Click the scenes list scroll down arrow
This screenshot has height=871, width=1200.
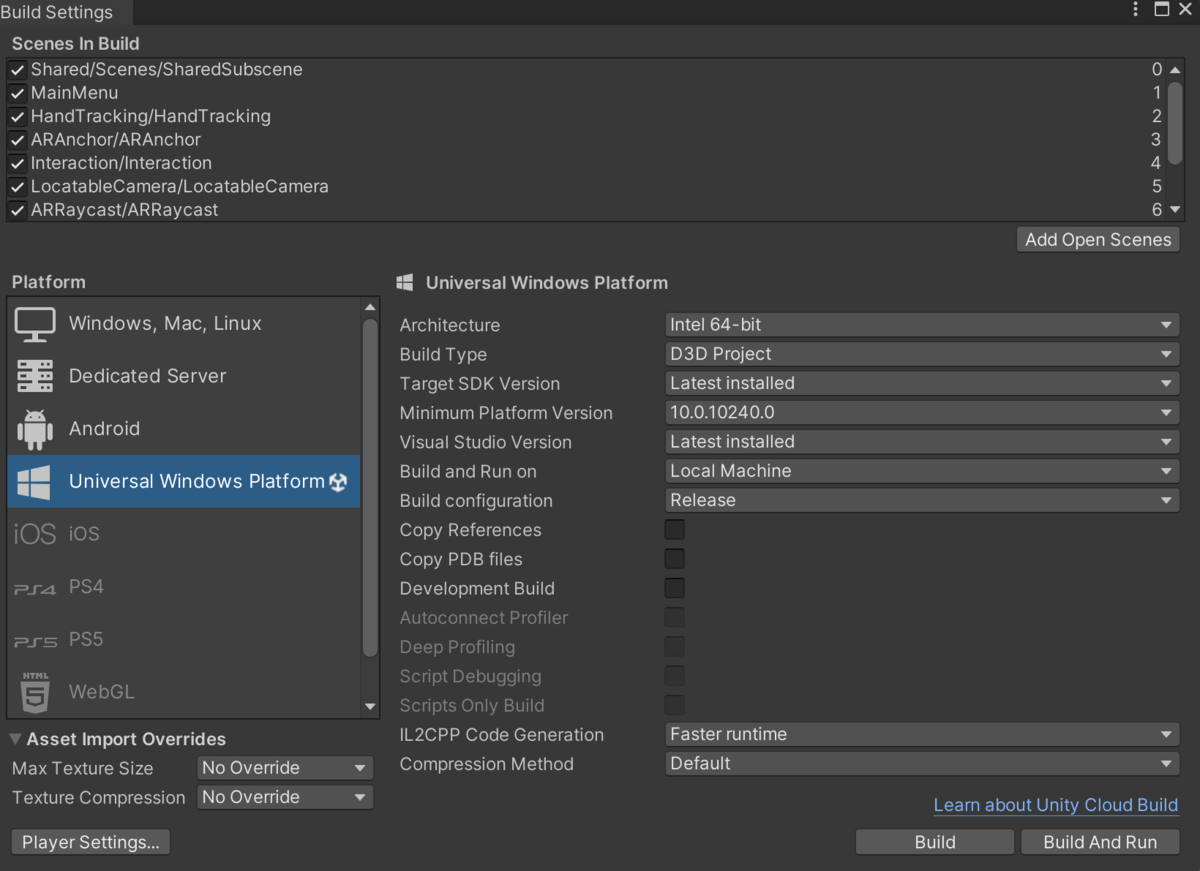click(1175, 210)
